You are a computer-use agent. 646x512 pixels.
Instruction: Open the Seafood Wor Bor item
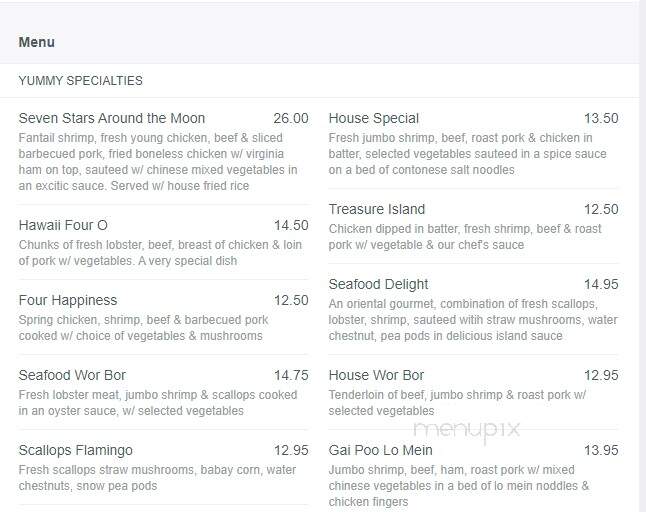coord(72,375)
